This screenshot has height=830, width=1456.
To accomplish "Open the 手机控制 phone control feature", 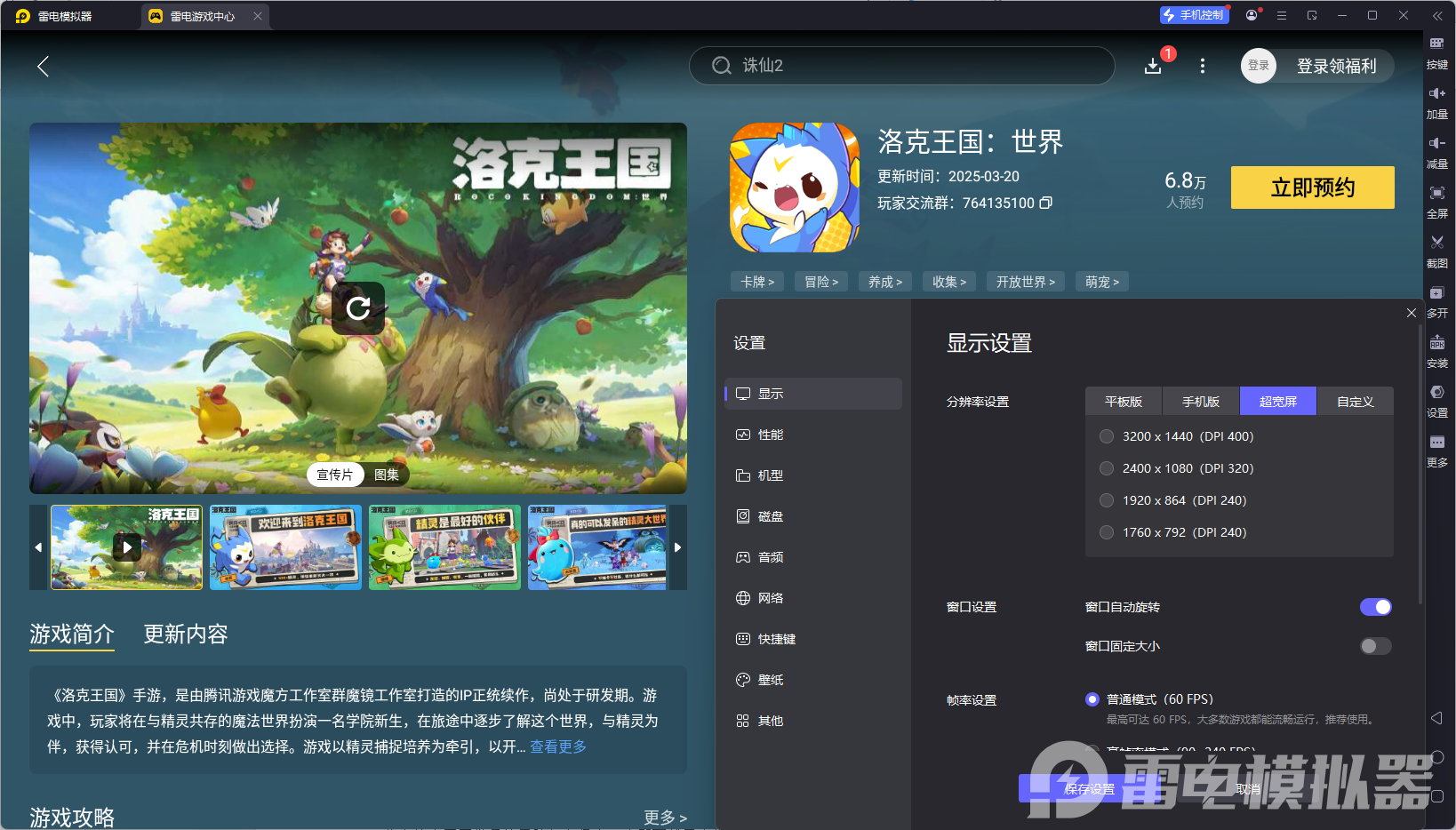I will (x=1194, y=15).
